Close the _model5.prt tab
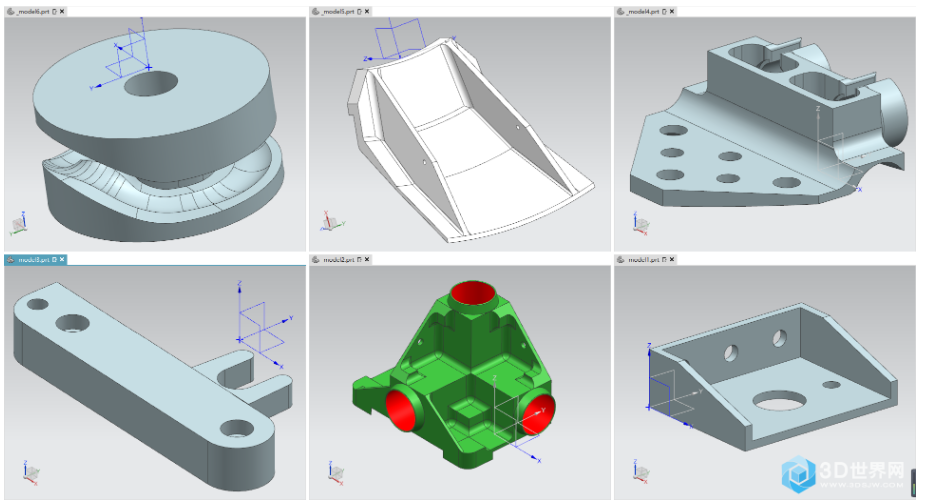 coord(366,10)
